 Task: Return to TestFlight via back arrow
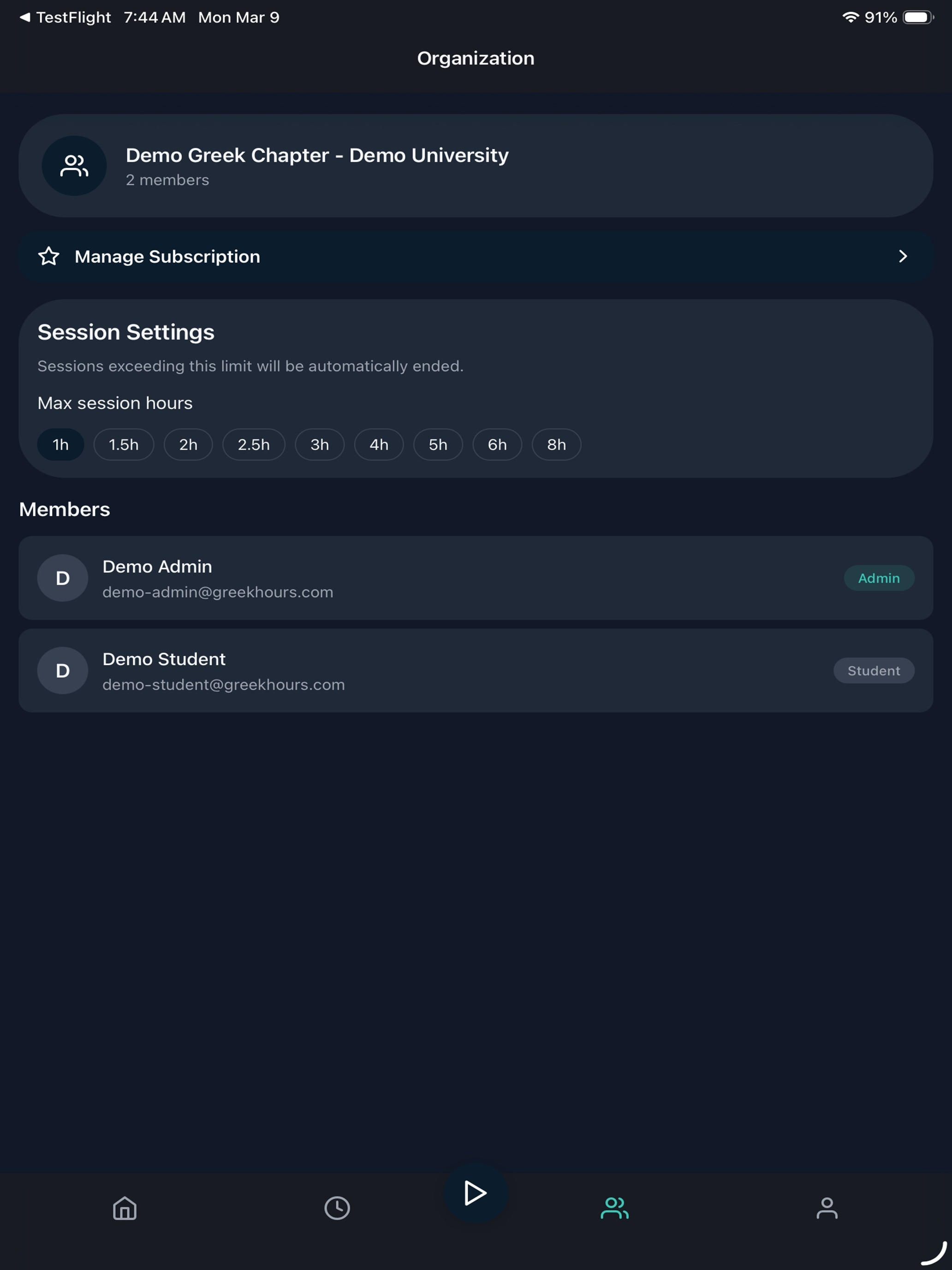[x=24, y=17]
